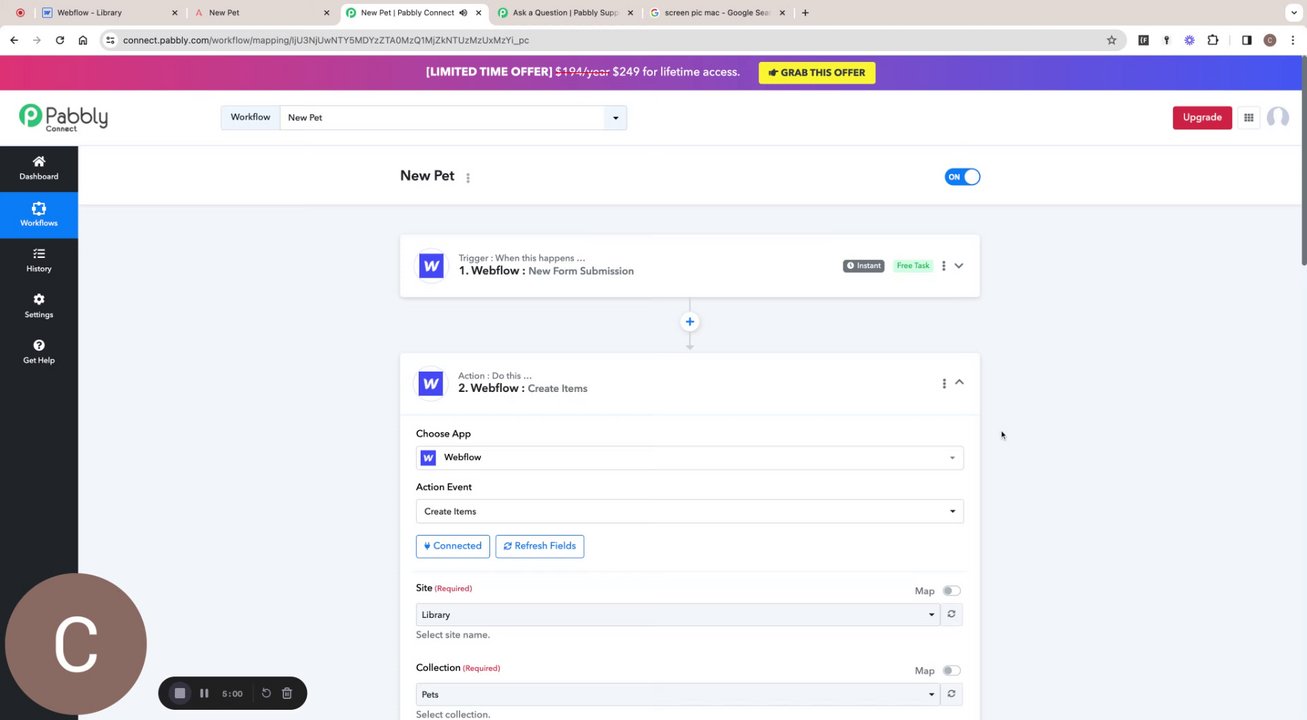
Task: Switch to the New Pet browser tab
Action: tap(260, 13)
